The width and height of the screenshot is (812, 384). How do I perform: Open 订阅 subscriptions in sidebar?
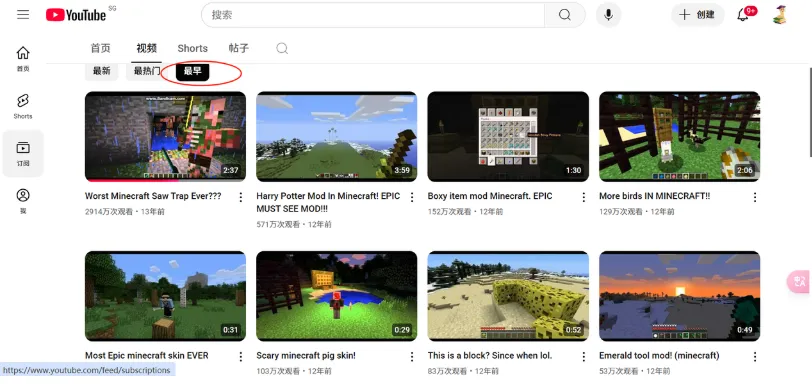23,154
